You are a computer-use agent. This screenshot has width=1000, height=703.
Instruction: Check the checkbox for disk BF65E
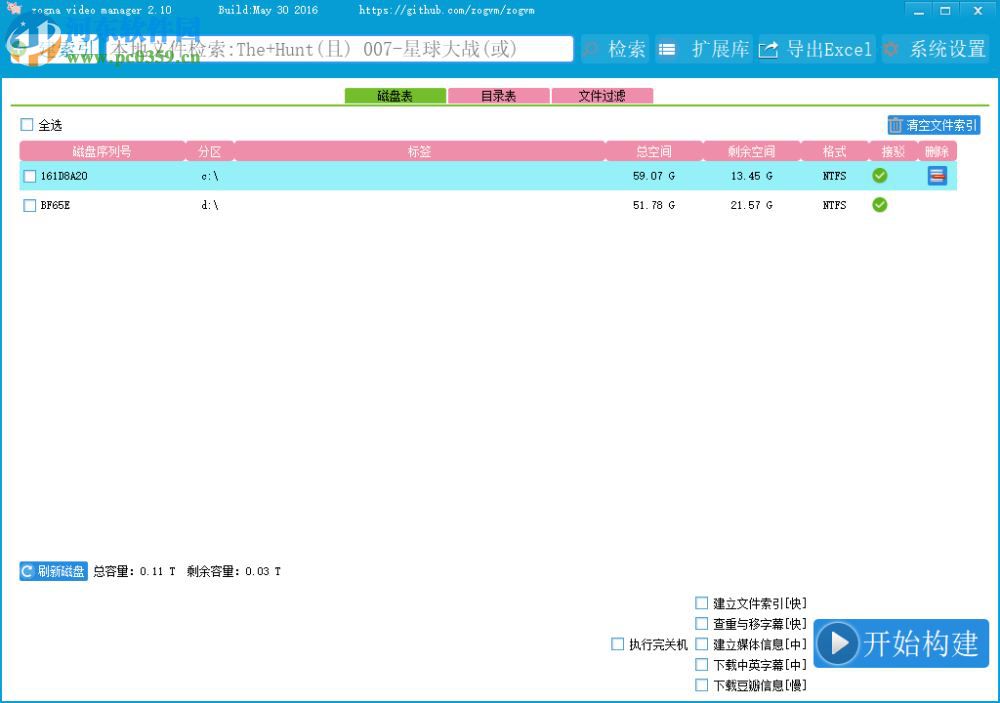click(29, 205)
